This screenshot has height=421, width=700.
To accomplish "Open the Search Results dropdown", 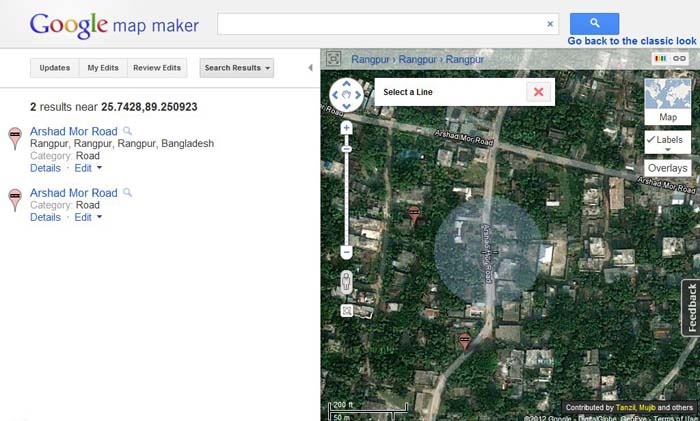I will (x=237, y=68).
